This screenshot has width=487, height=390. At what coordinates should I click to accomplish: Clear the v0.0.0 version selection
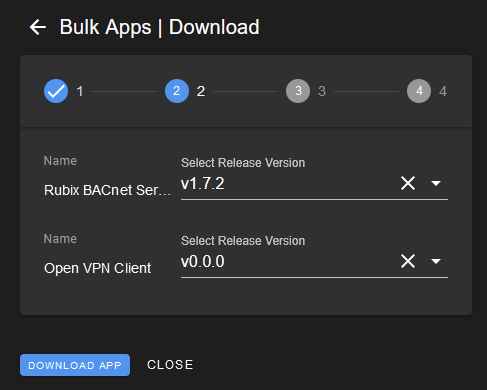408,261
